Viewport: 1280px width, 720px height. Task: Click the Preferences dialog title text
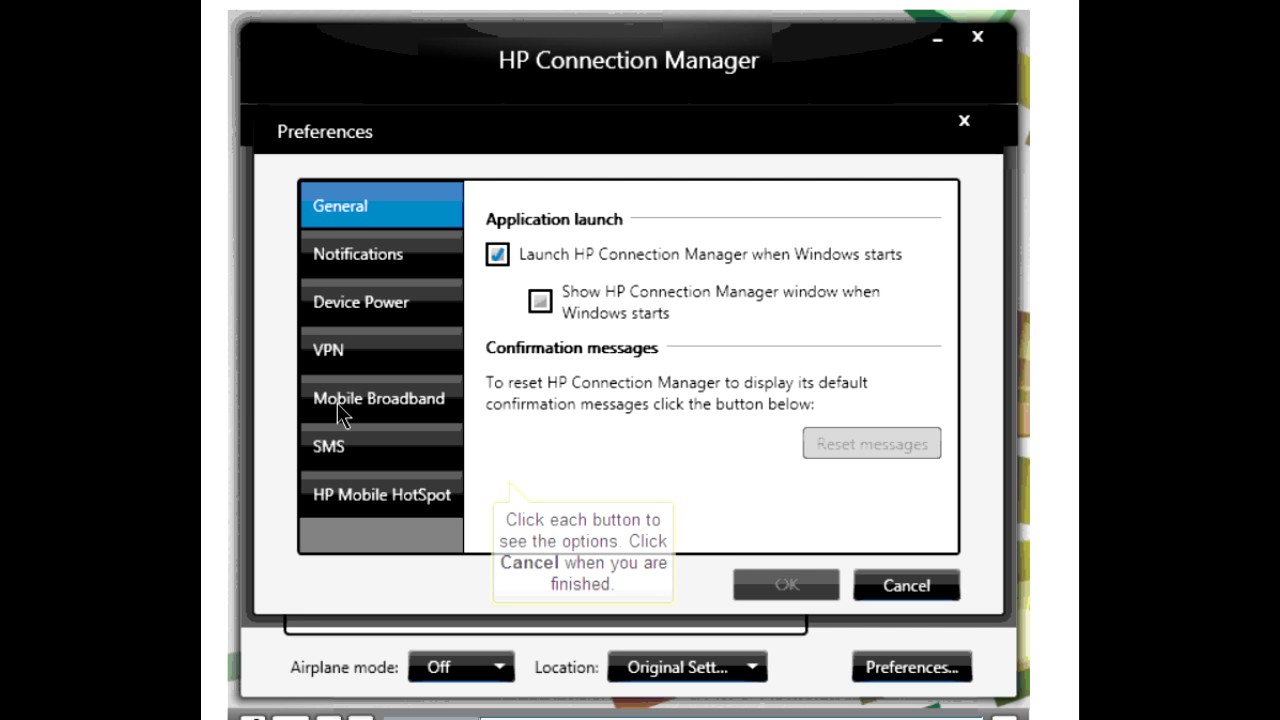click(325, 131)
